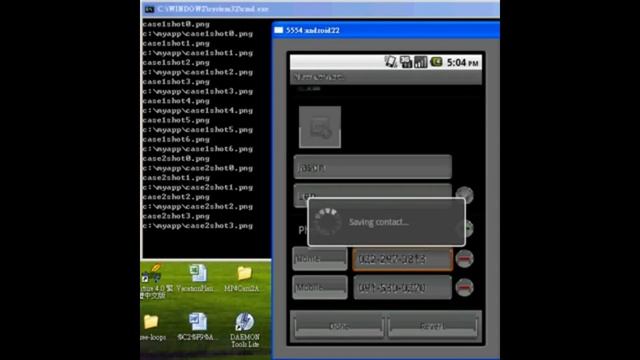Click the cmd.exe window title bar
Viewport: 640px width, 360px height.
pyautogui.click(x=320, y=9)
